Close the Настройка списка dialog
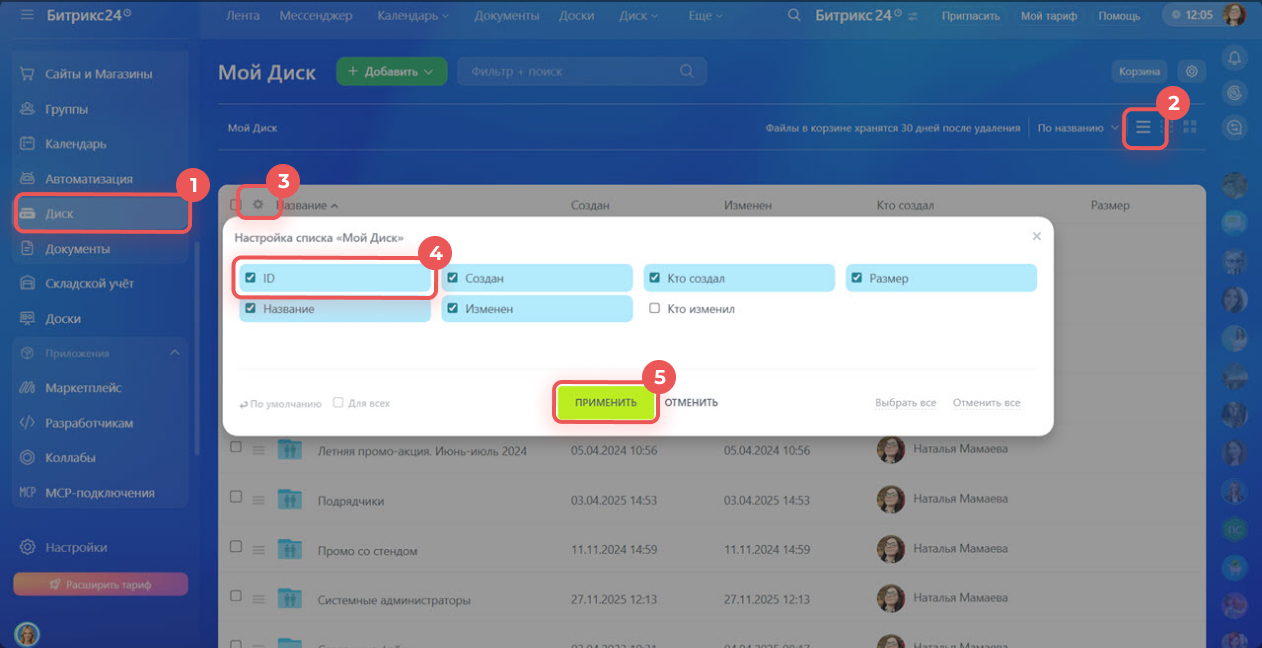This screenshot has width=1262, height=648. point(1036,237)
